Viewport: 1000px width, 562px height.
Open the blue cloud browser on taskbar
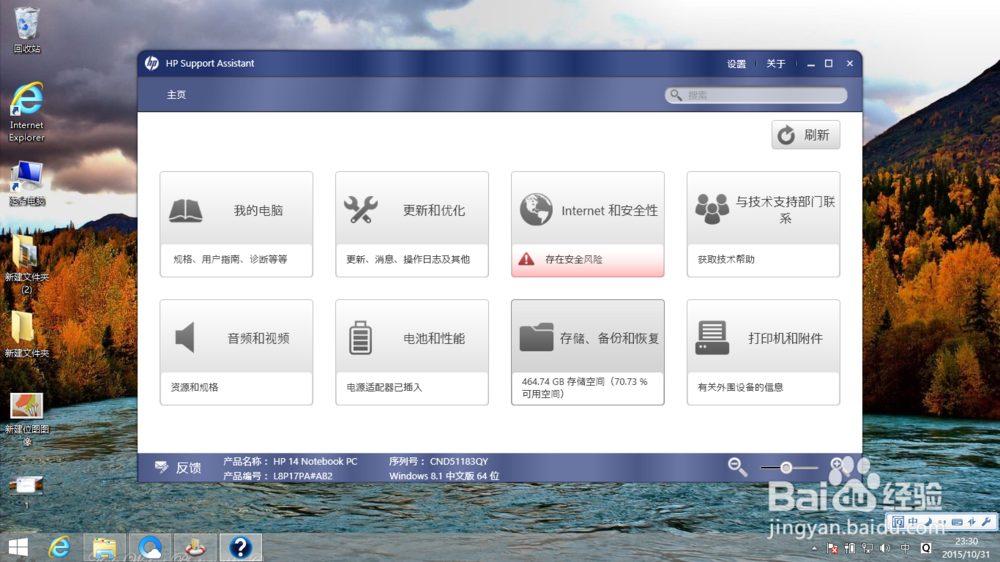(x=150, y=548)
